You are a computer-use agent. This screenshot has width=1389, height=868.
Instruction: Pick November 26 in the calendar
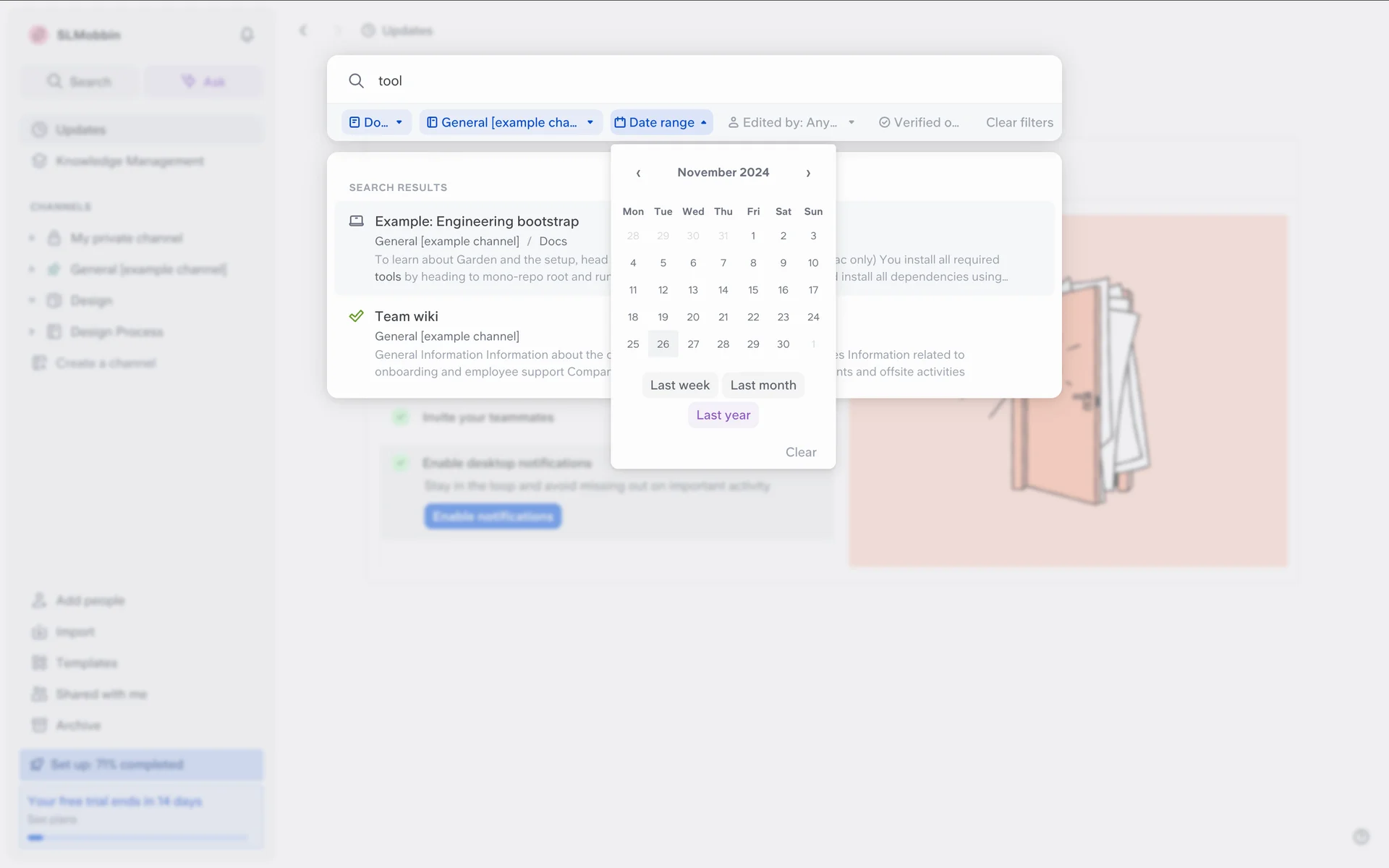coord(663,344)
